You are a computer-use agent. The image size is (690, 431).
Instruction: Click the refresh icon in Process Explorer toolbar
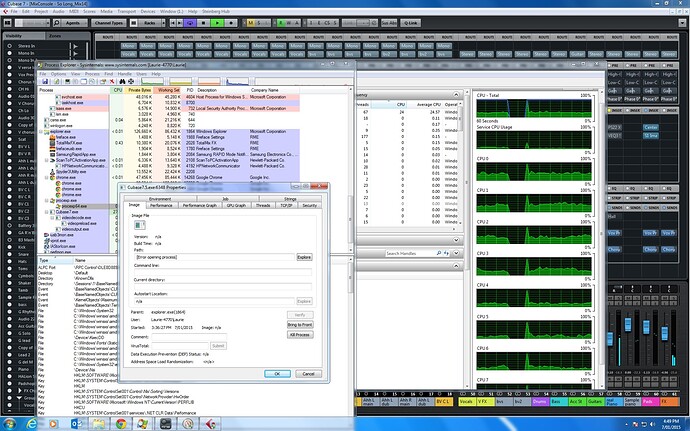(56, 81)
